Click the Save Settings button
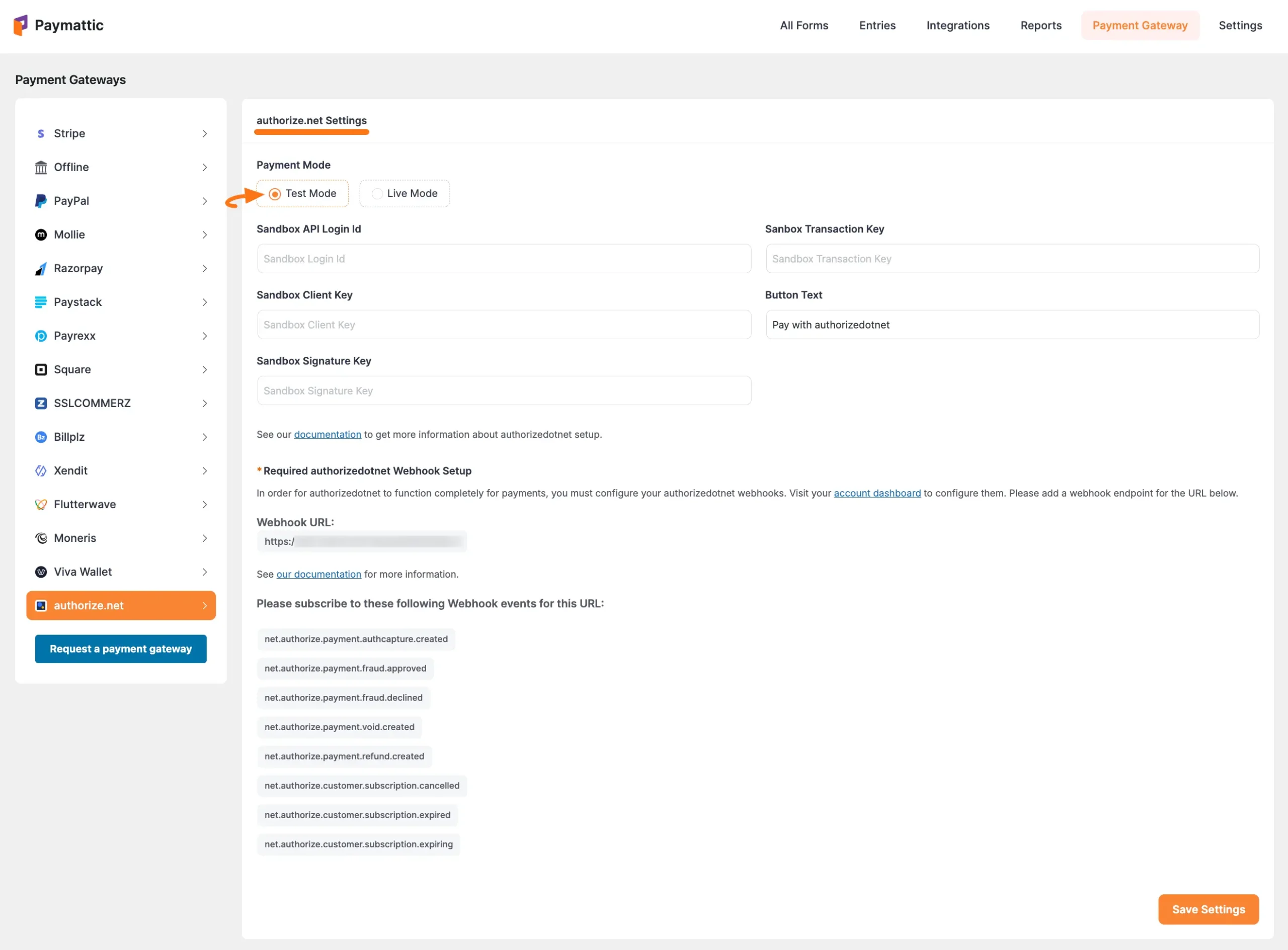 tap(1207, 909)
